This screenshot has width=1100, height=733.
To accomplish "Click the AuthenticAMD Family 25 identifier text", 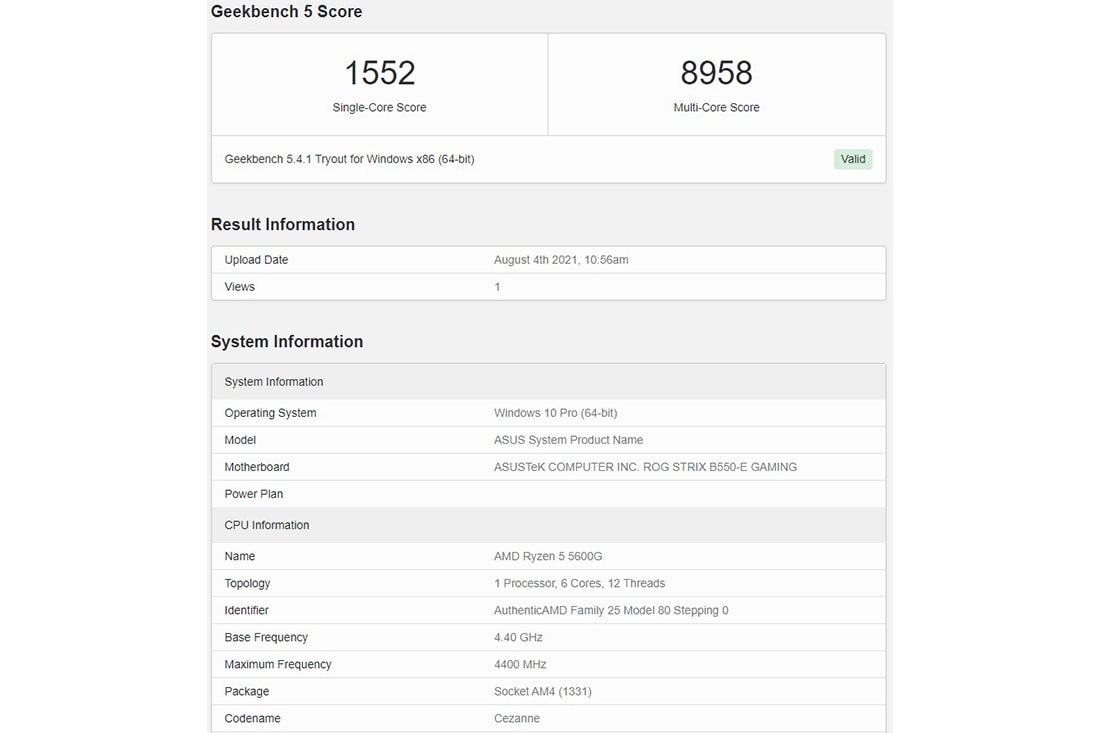I will tap(611, 610).
